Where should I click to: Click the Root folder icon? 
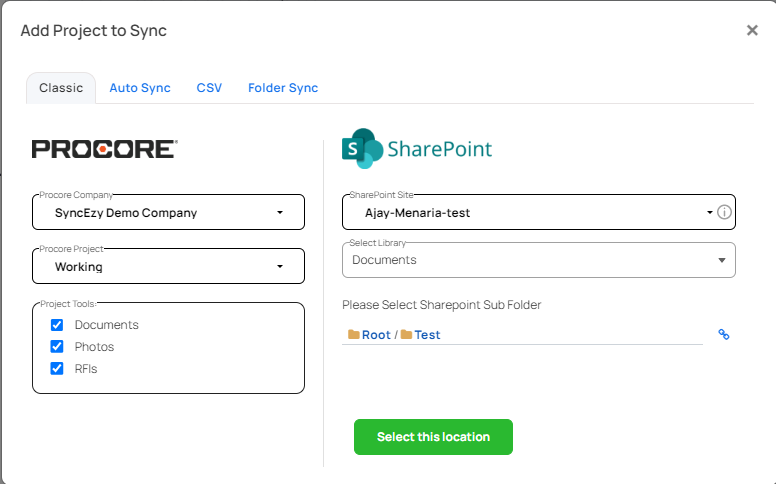pos(353,335)
